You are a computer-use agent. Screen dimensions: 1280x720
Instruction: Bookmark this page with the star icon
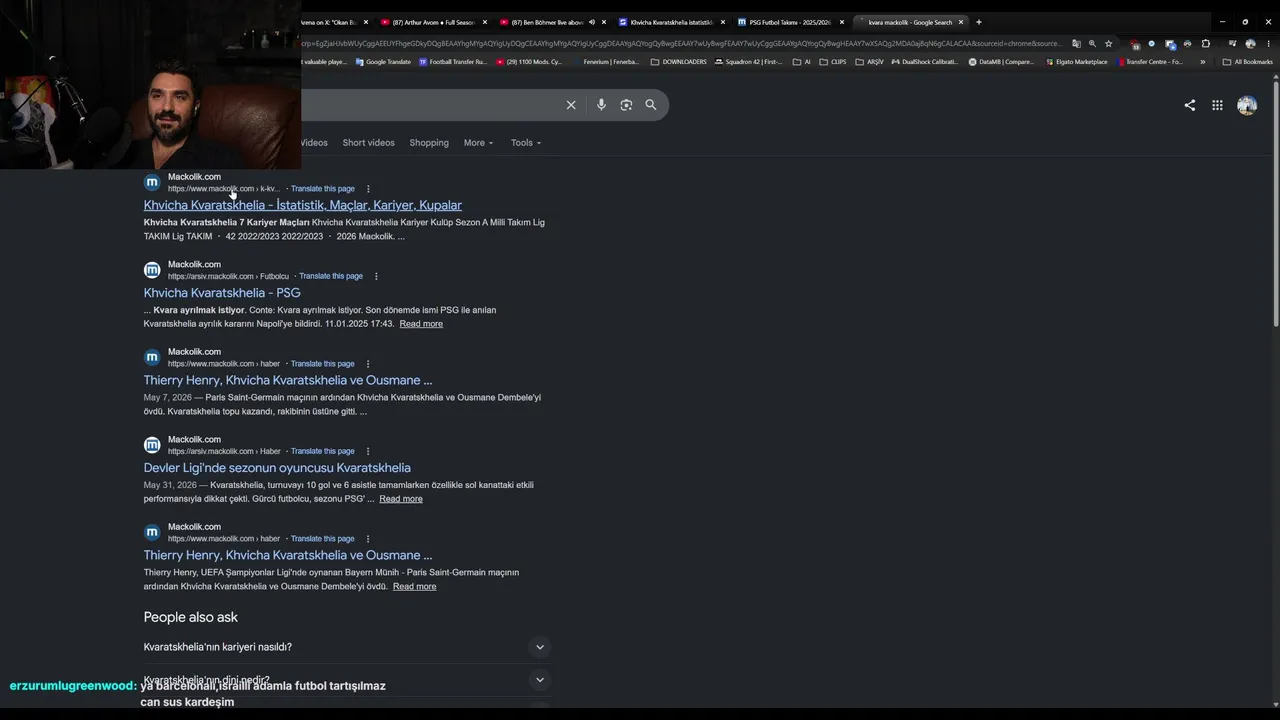tap(1108, 44)
